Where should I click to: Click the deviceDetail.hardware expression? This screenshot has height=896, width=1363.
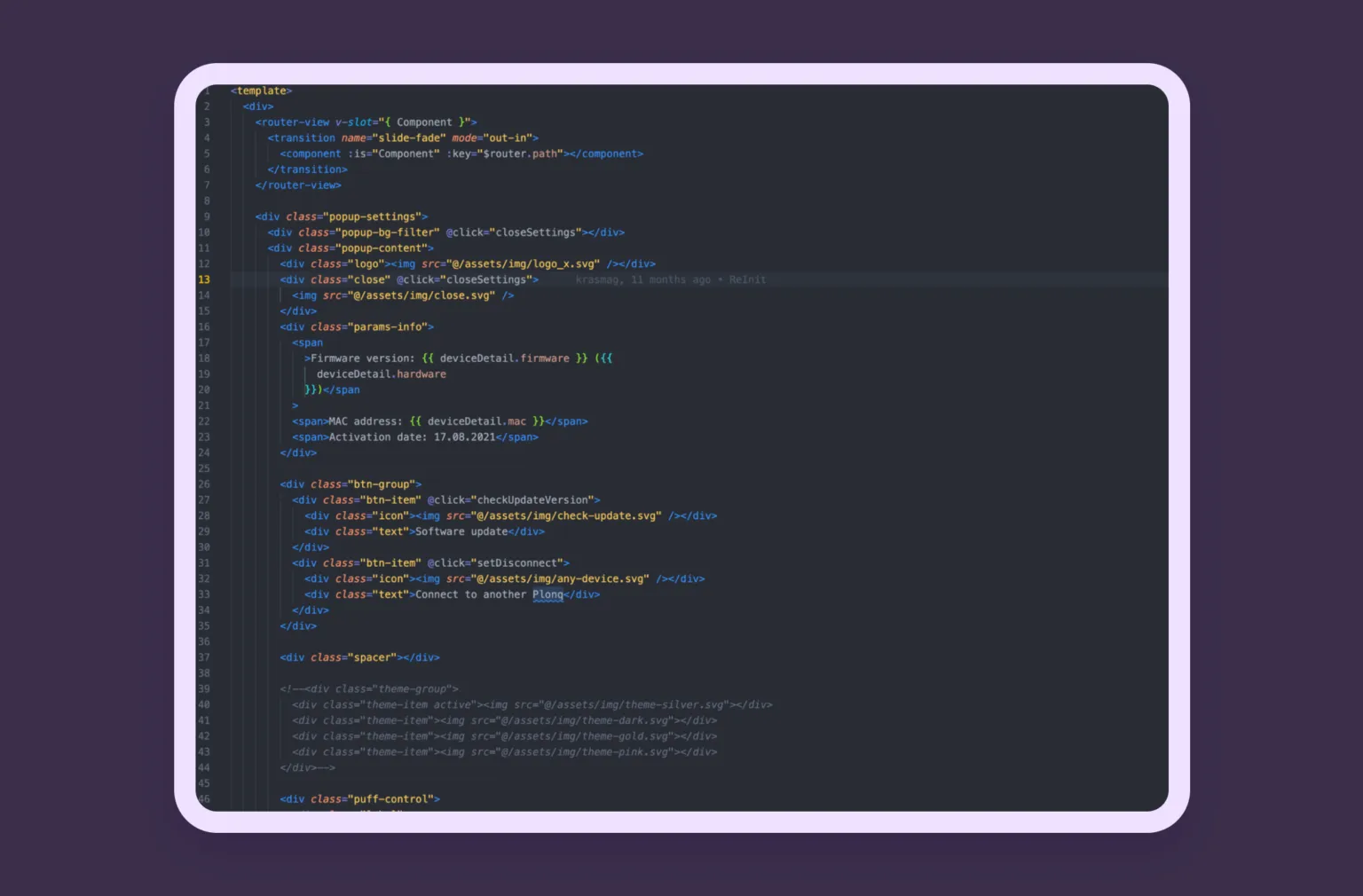coord(382,374)
